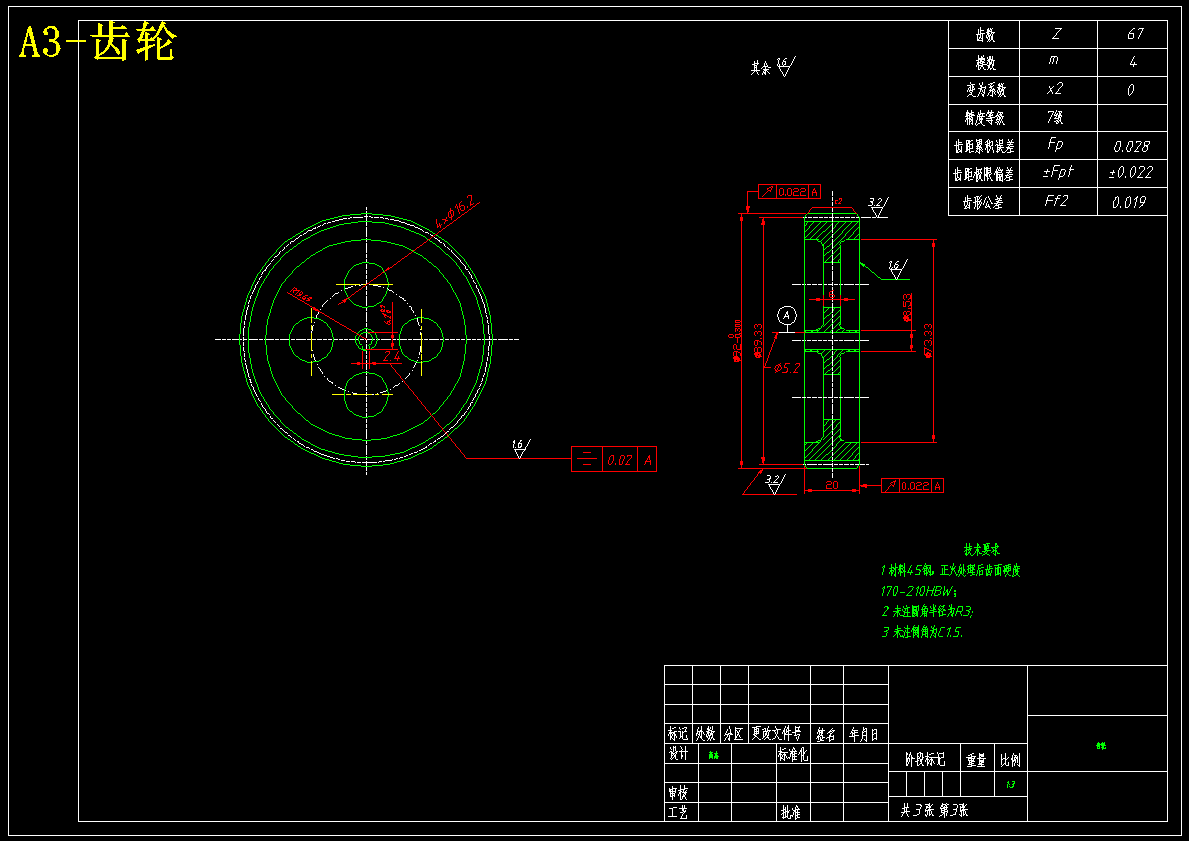Click the "170-210HBW" hardness line
The image size is (1189, 841).
[919, 592]
